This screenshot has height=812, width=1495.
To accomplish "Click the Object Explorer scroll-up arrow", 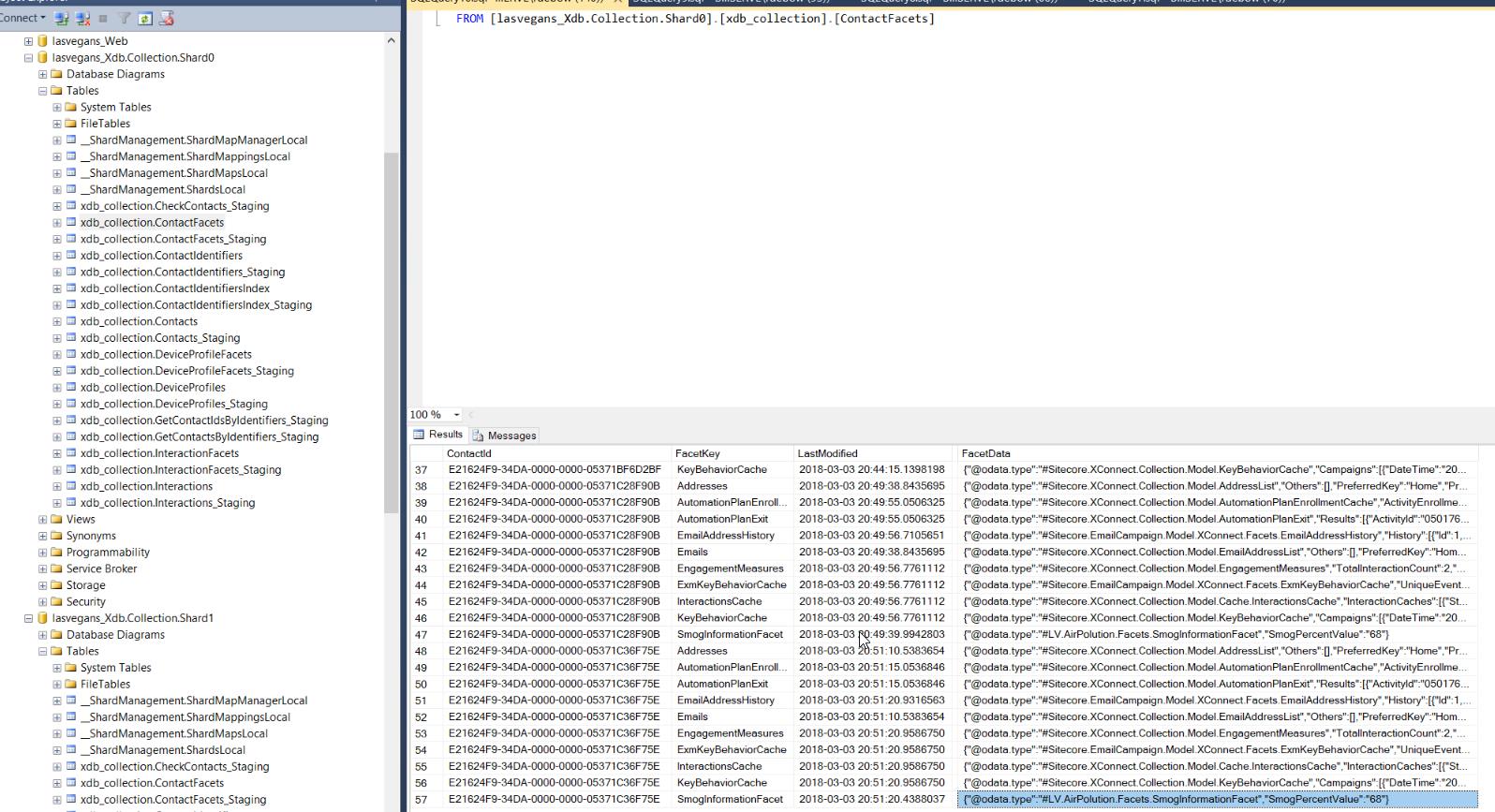I will 392,40.
